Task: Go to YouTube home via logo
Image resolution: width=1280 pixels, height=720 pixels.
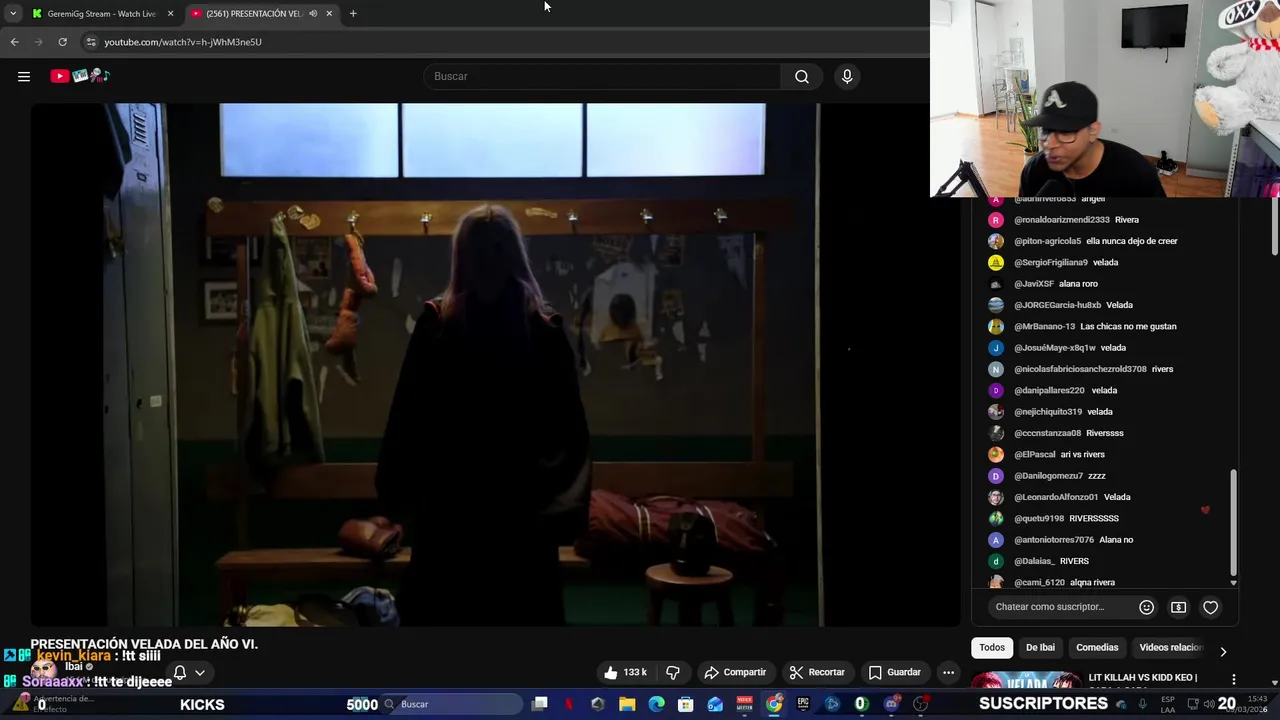Action: pyautogui.click(x=80, y=76)
